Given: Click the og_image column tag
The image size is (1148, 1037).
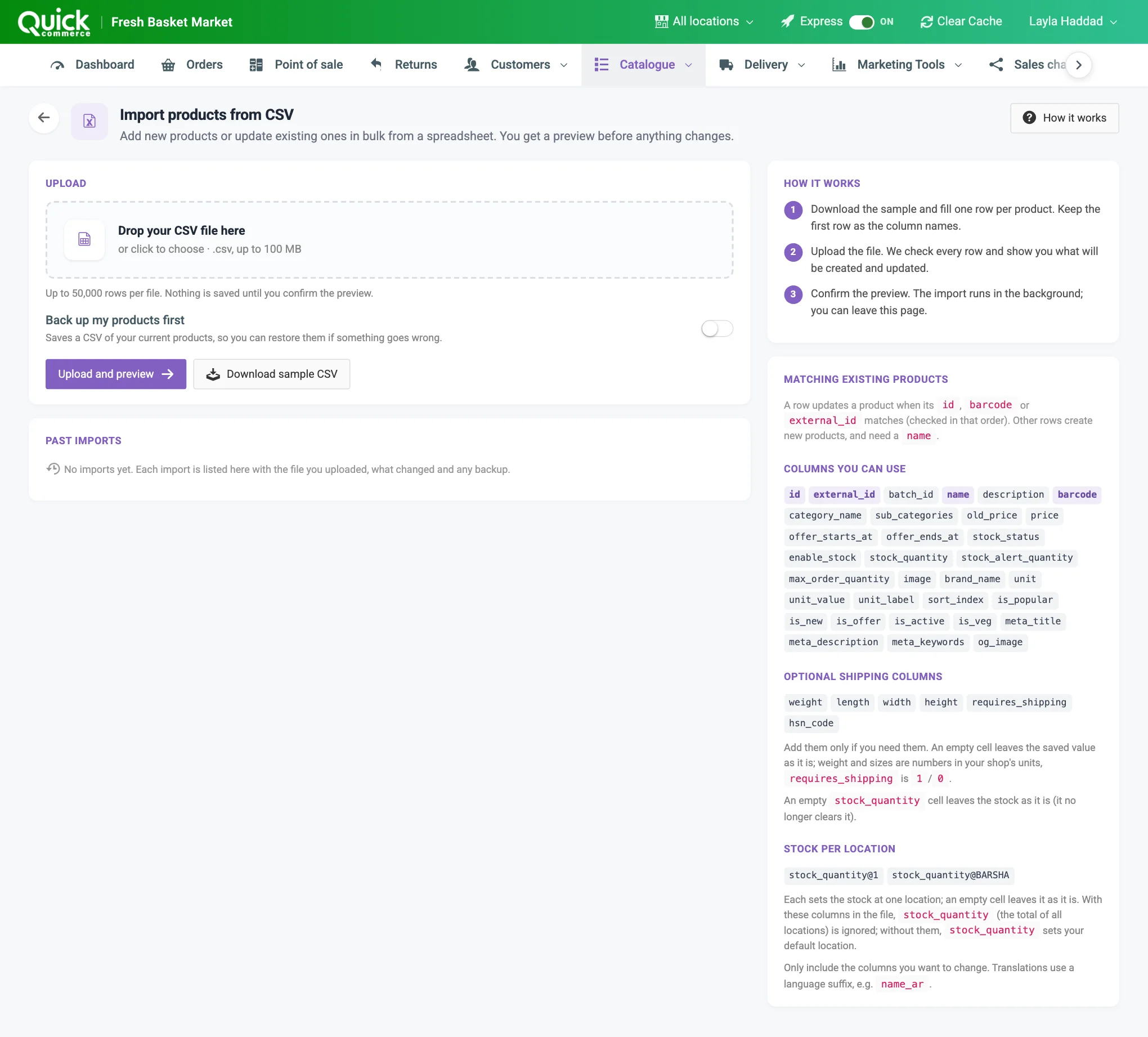Looking at the screenshot, I should coord(1000,642).
